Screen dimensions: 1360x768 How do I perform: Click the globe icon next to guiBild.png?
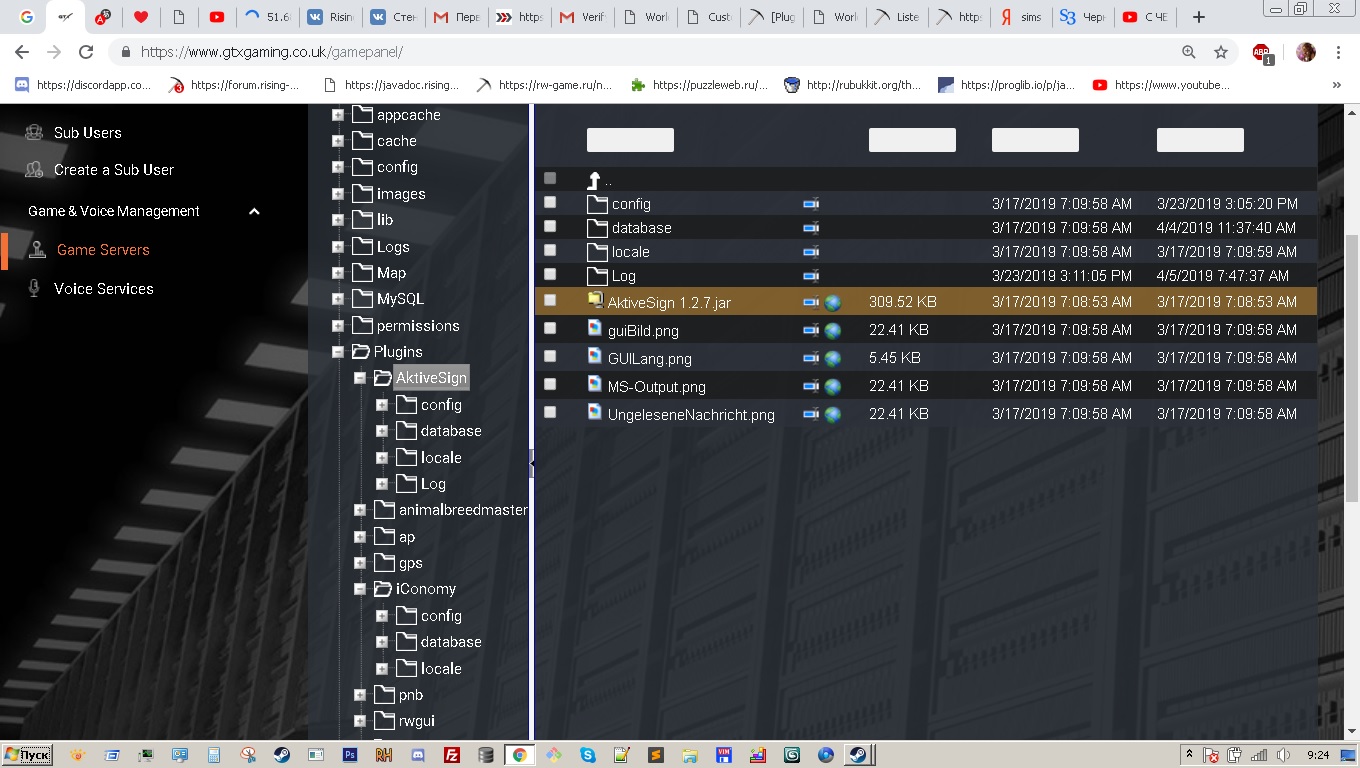click(832, 330)
